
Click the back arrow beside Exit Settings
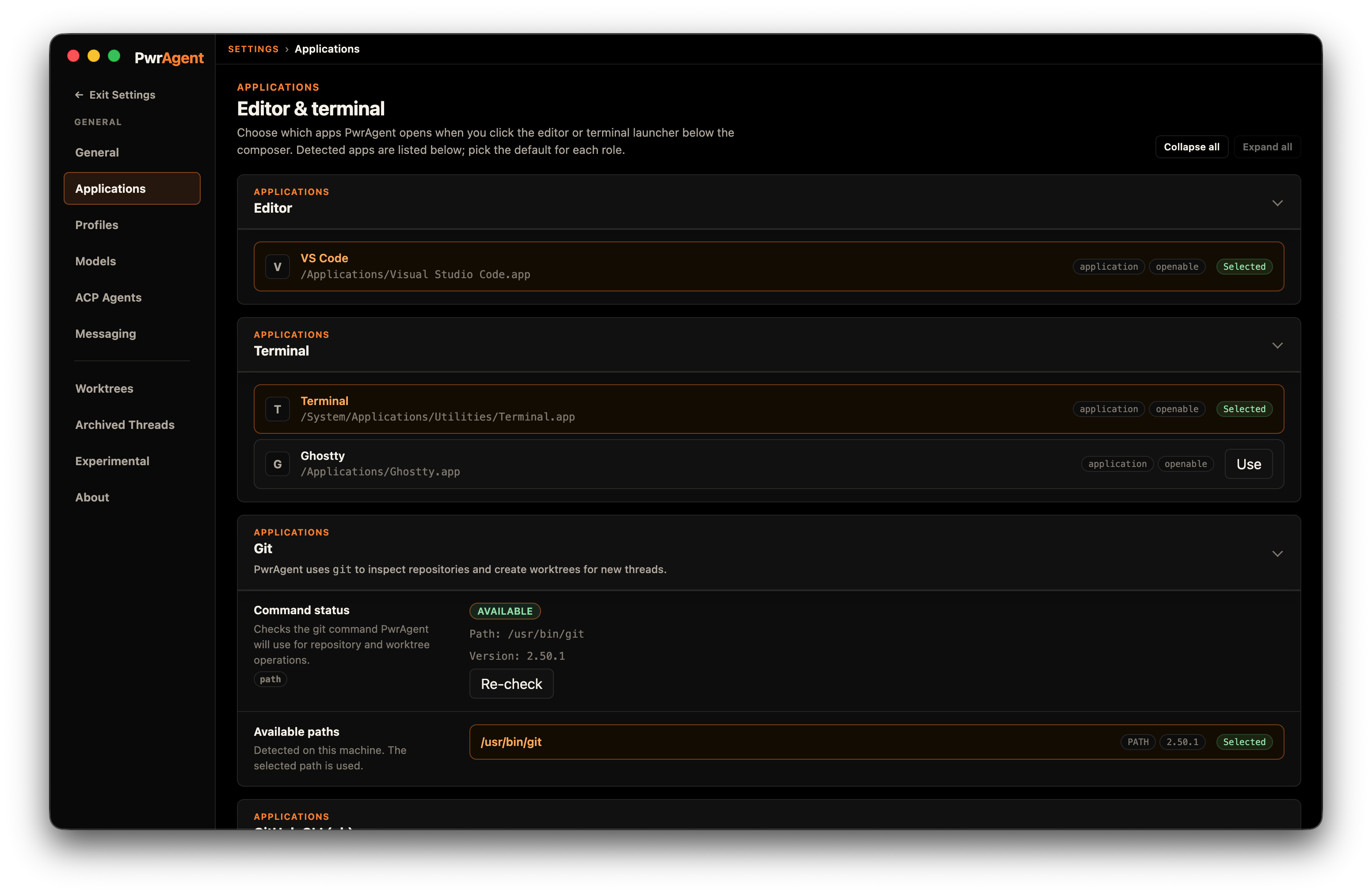(x=79, y=95)
